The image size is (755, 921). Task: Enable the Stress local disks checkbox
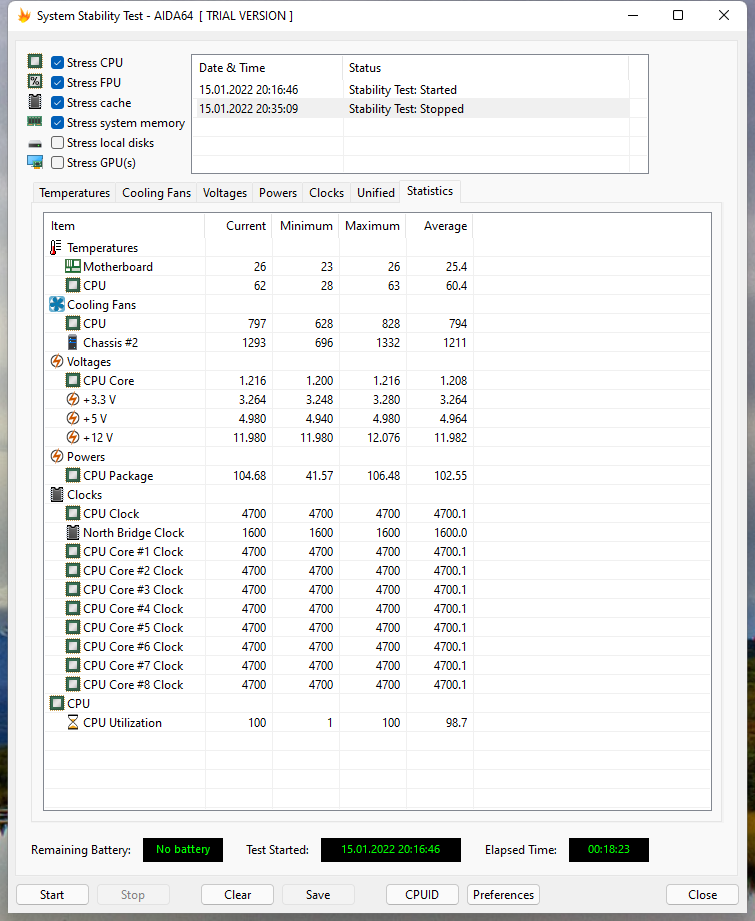click(58, 142)
